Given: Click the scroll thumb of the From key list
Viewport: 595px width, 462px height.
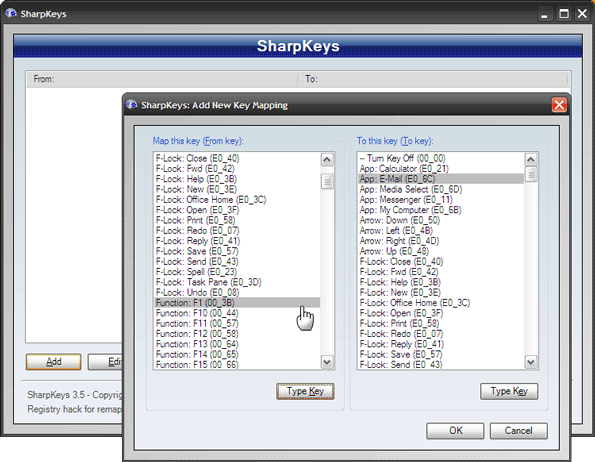Looking at the screenshot, I should coord(327,181).
